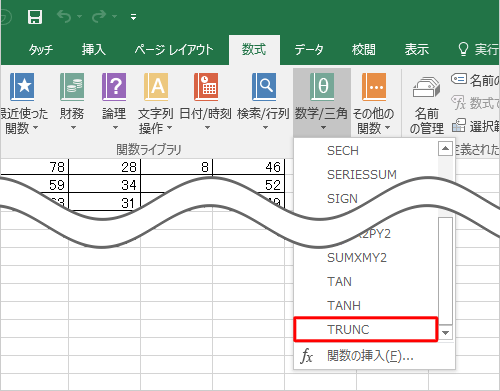Open the その他の関数 more functions icon
This screenshot has height=391, width=500.
coord(374,87)
